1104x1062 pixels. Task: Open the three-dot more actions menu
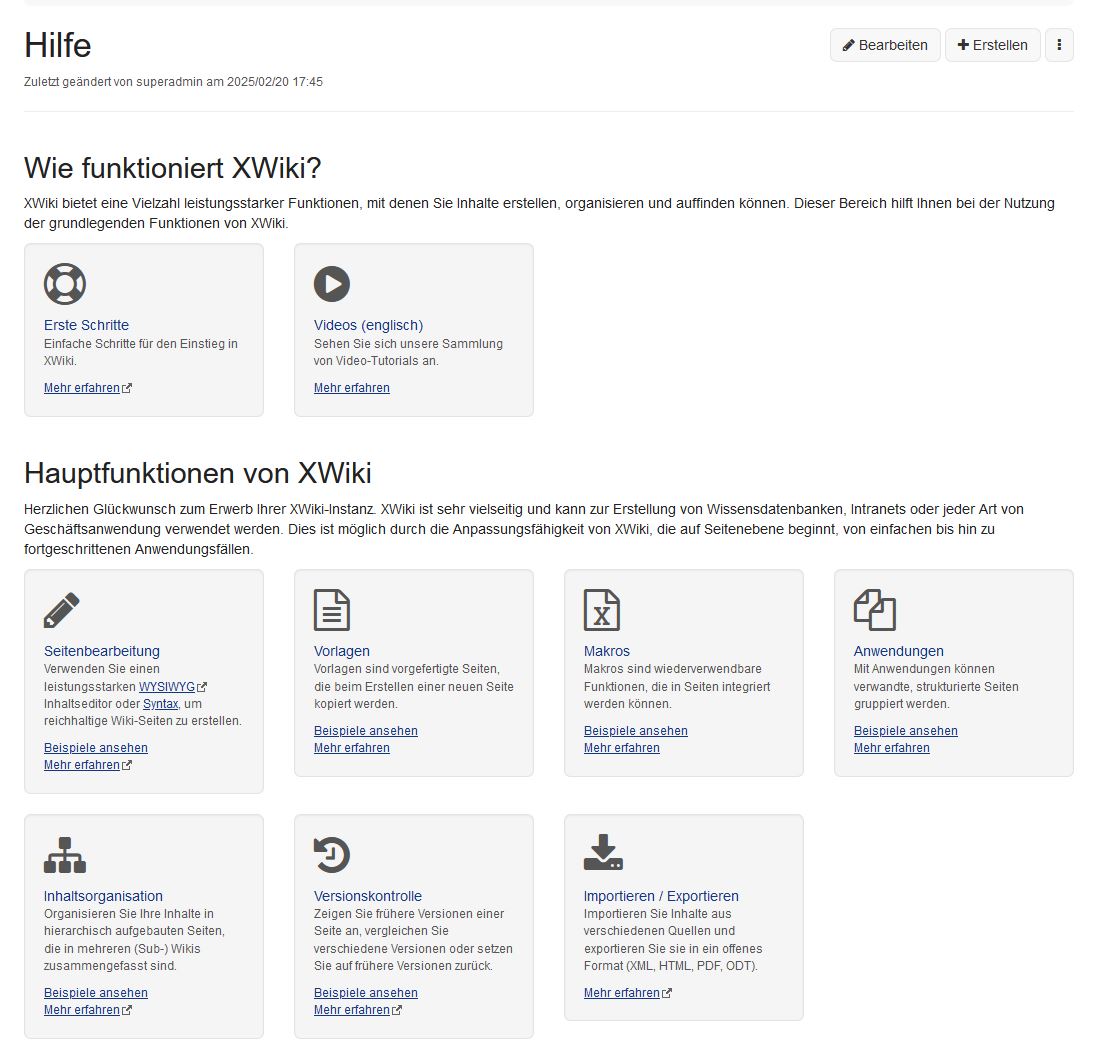[1059, 45]
